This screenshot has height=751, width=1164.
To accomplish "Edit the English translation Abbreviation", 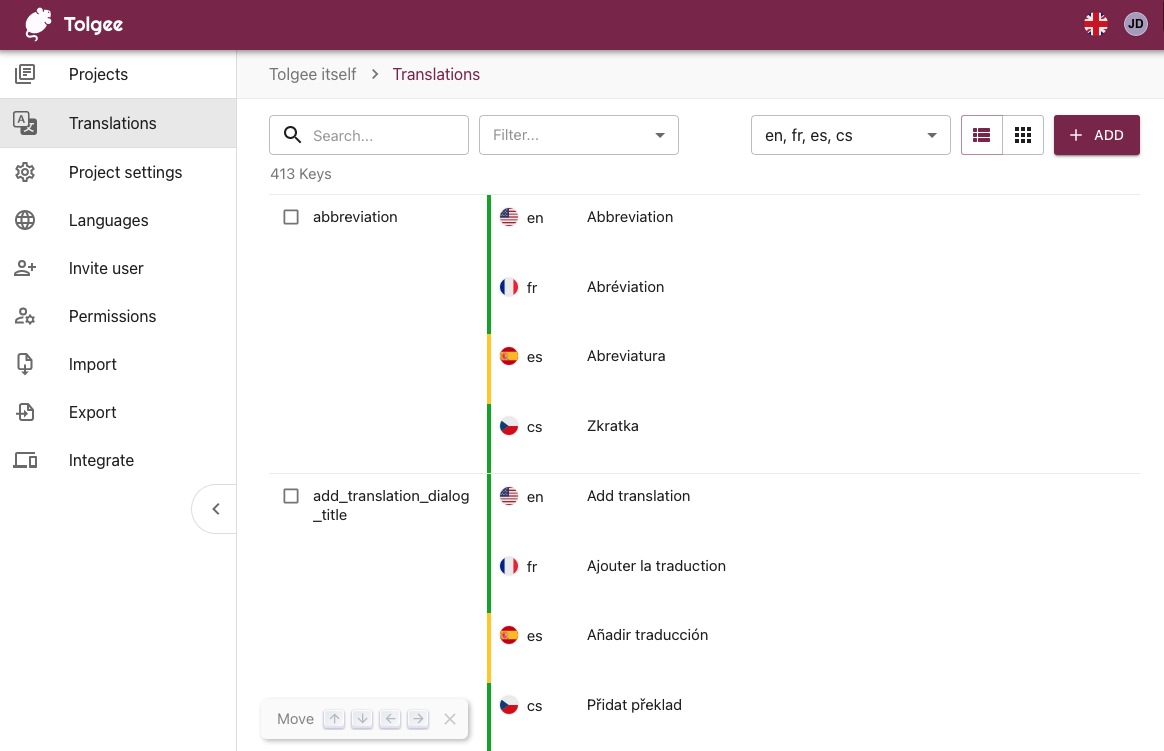I will tap(630, 217).
